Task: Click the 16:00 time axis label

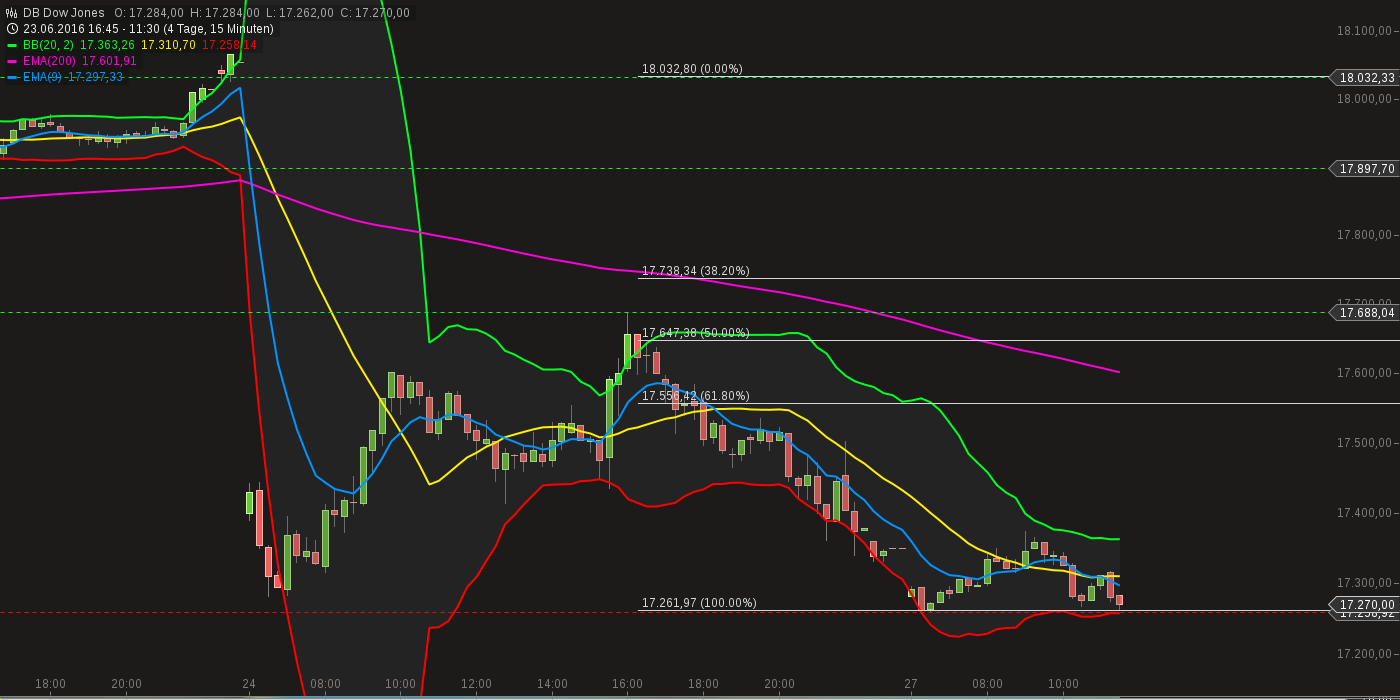Action: [627, 684]
